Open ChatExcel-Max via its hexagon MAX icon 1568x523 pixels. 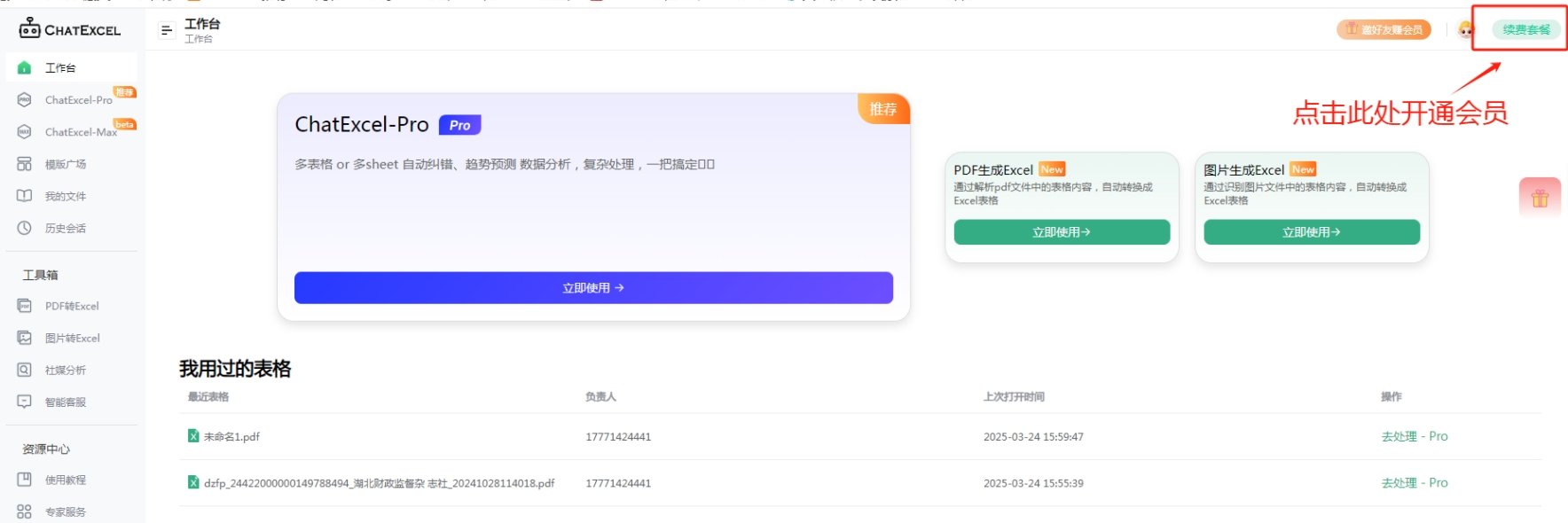[25, 131]
